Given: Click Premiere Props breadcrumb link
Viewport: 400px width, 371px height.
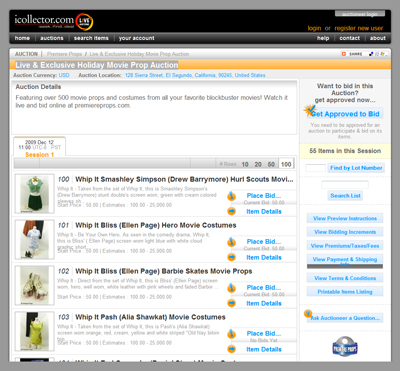Looking at the screenshot, I should click(64, 54).
